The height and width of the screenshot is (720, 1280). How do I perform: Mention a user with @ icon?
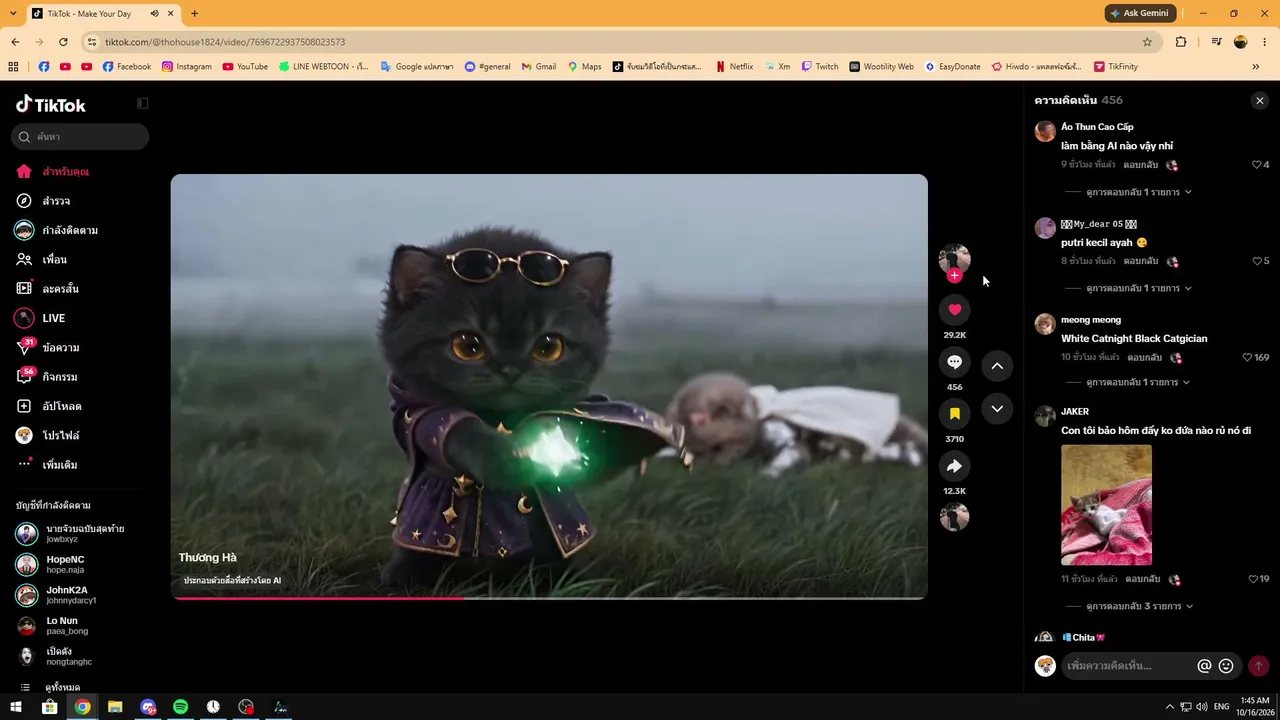pyautogui.click(x=1204, y=666)
